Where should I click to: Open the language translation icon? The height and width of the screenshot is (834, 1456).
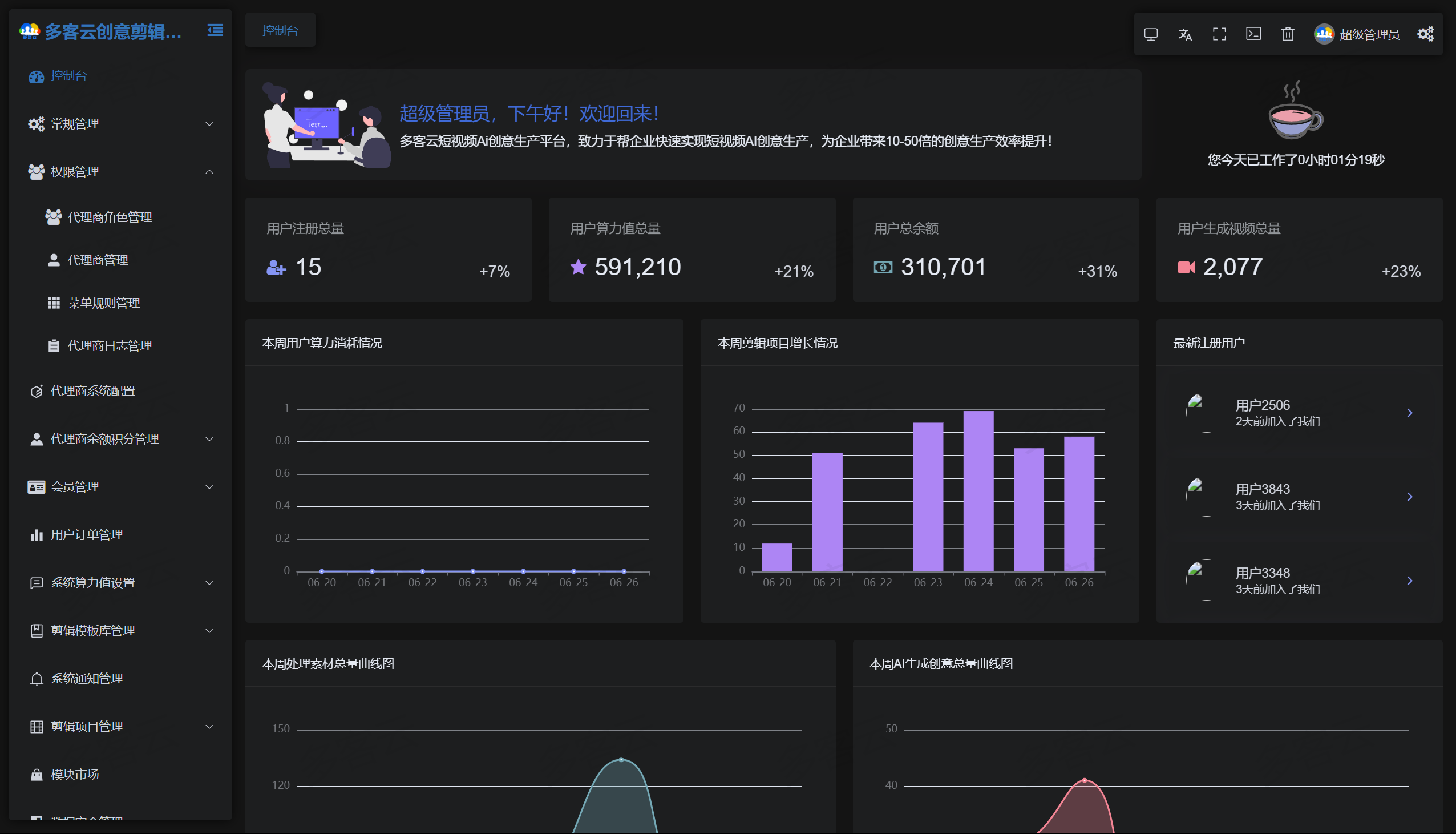(x=1185, y=34)
